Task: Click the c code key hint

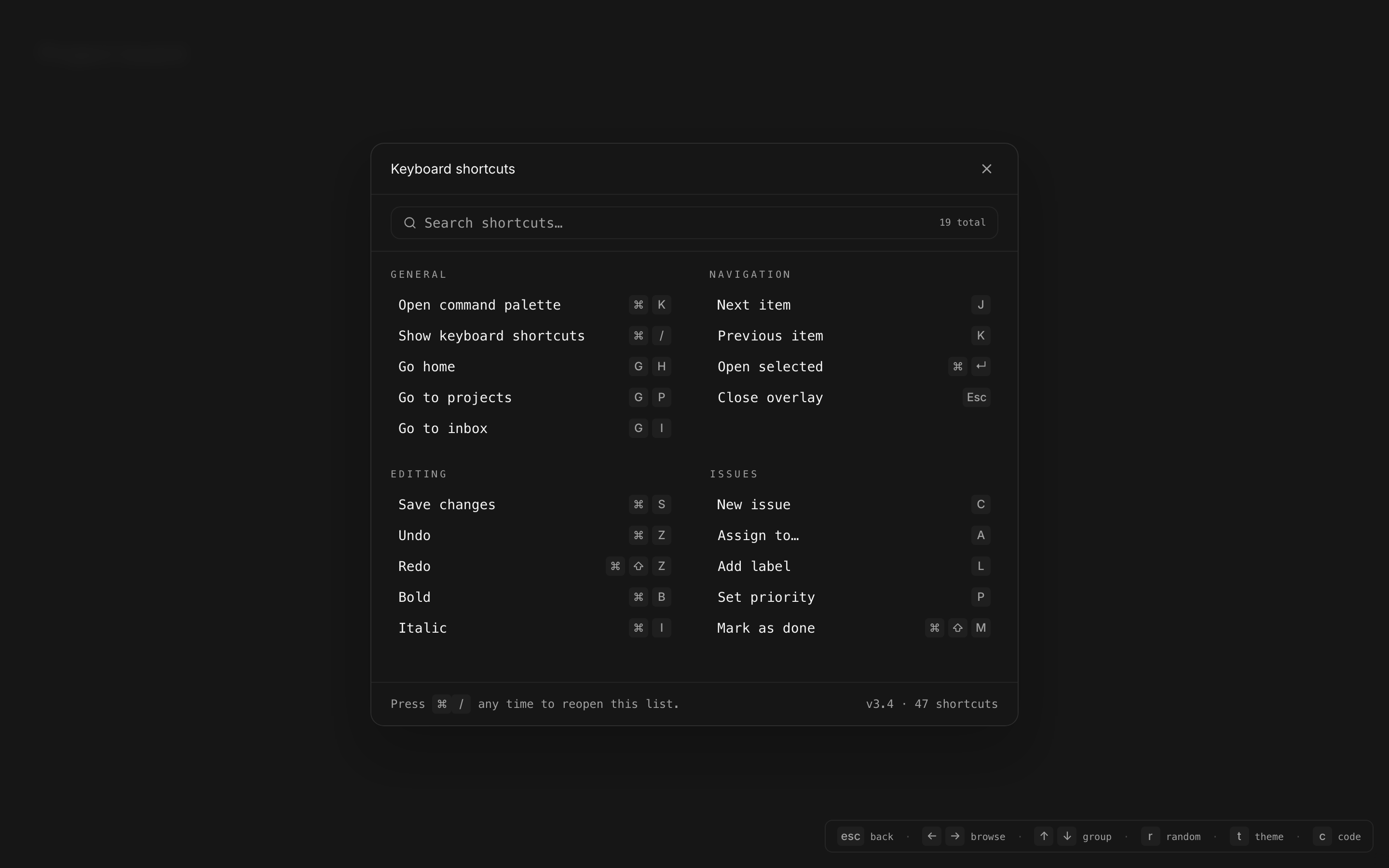Action: pyautogui.click(x=1322, y=836)
